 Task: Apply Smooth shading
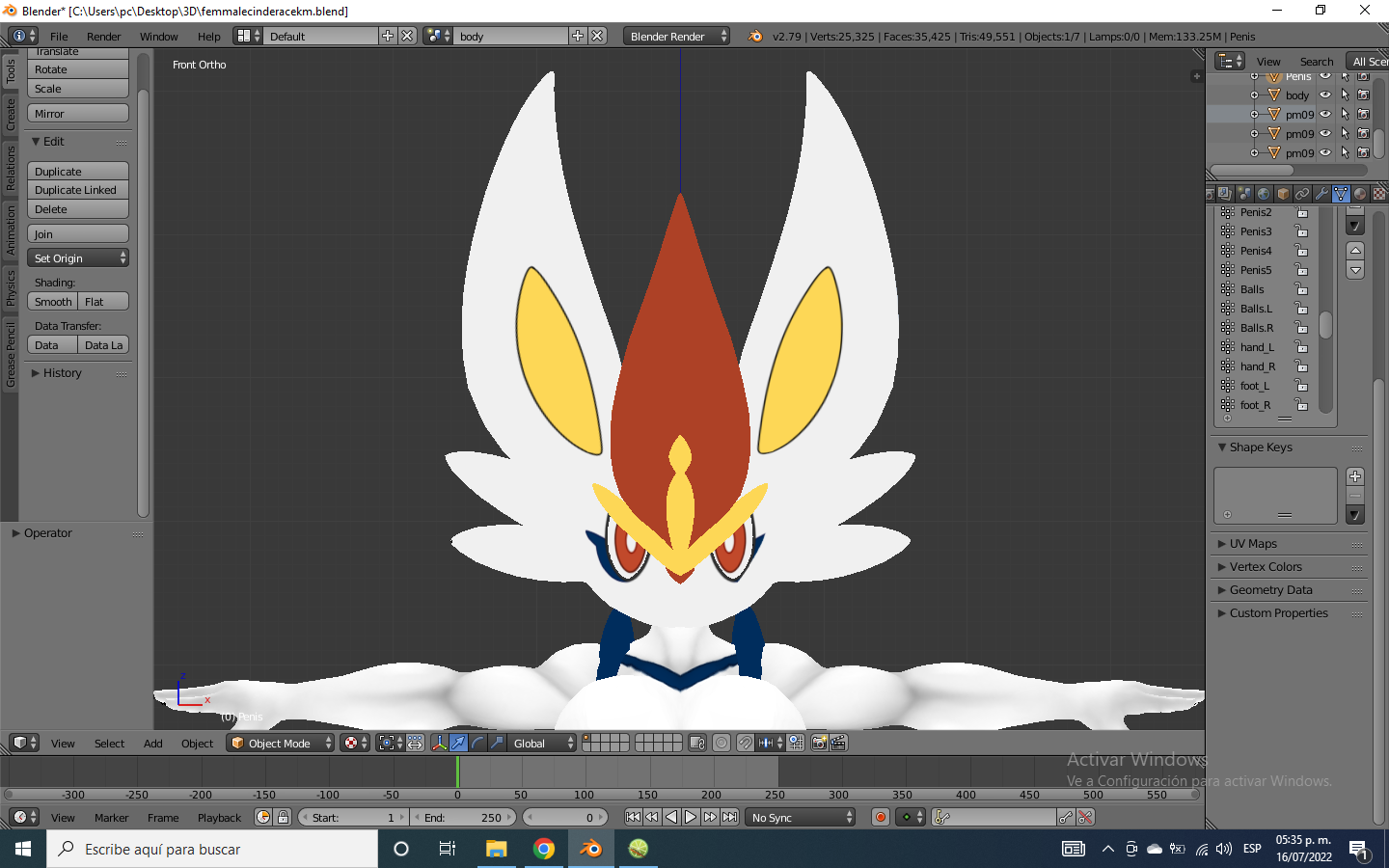52,302
